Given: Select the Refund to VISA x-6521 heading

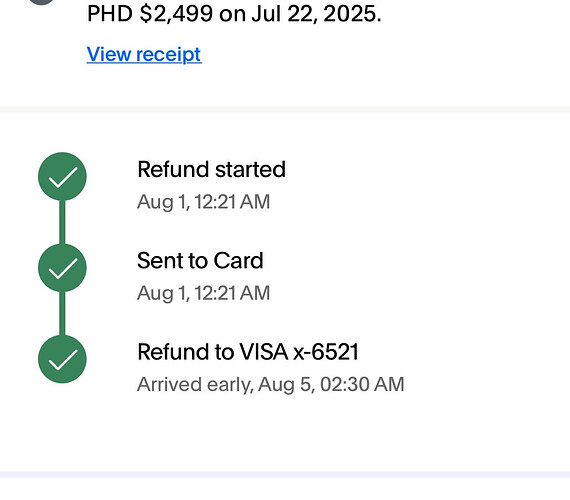Looking at the screenshot, I should 248,352.
